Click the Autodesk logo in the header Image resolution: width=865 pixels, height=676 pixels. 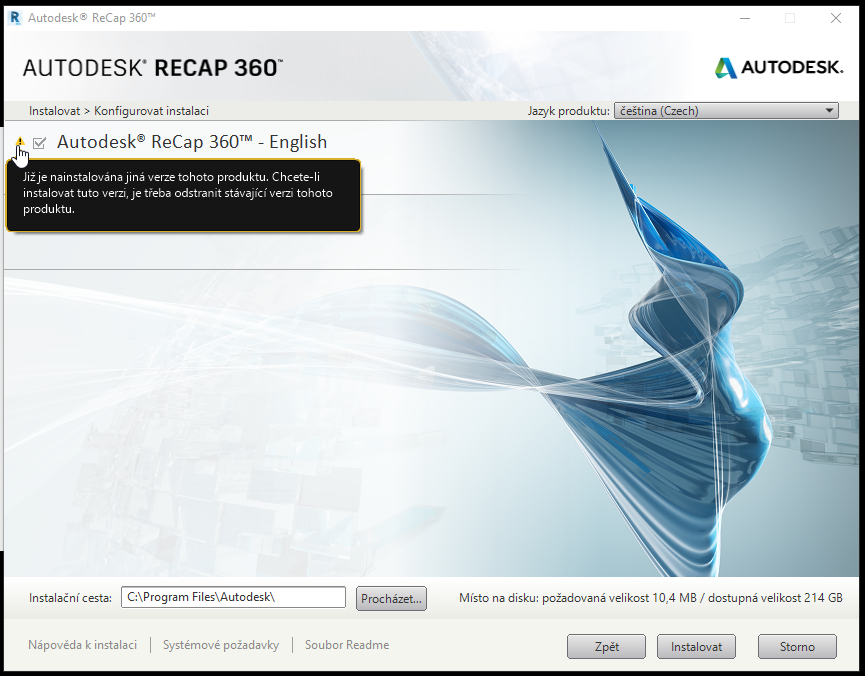click(778, 67)
